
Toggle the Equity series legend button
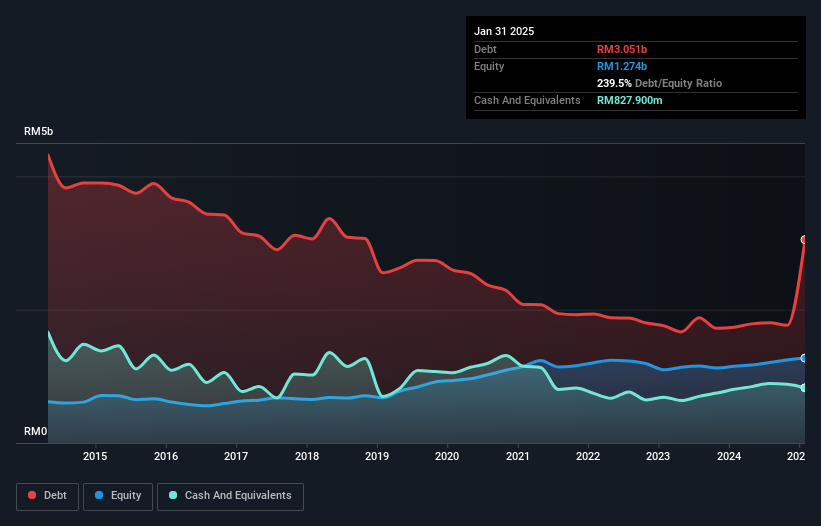point(118,496)
